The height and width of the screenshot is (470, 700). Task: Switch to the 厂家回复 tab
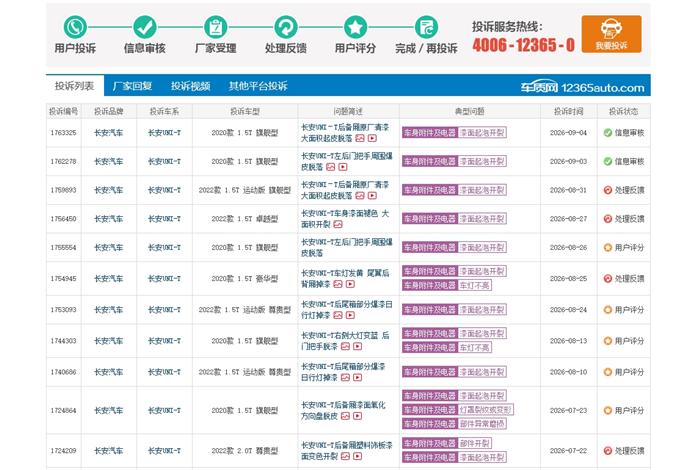pyautogui.click(x=132, y=86)
